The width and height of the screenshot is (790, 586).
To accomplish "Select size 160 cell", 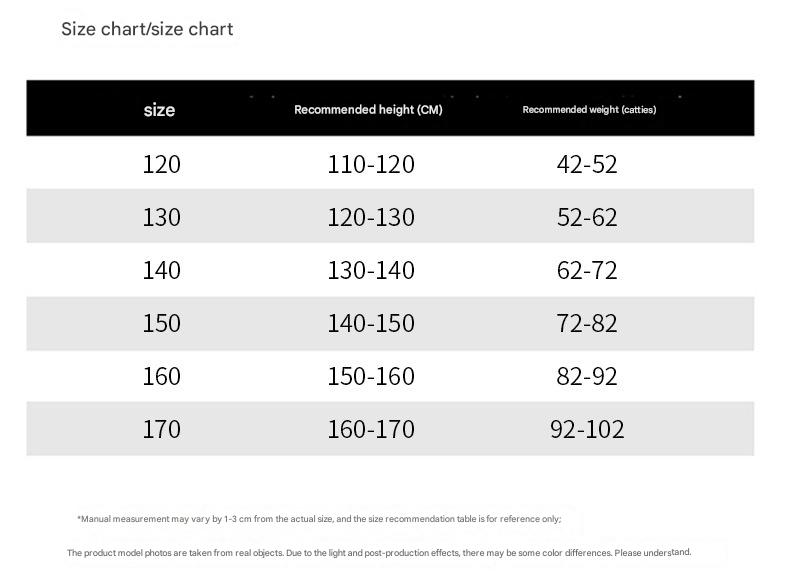I will (161, 376).
